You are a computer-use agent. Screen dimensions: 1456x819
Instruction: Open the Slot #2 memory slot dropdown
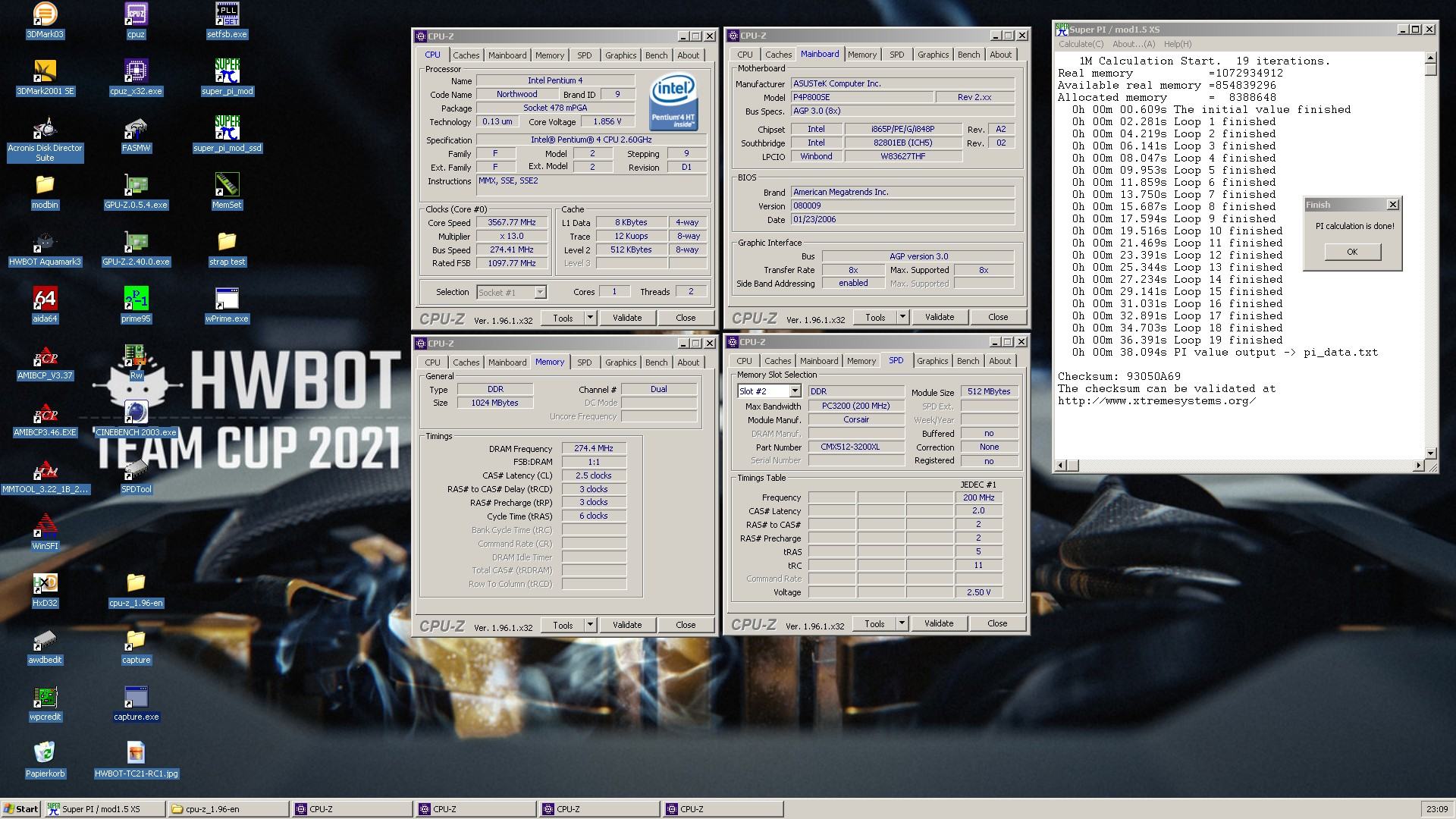[769, 391]
